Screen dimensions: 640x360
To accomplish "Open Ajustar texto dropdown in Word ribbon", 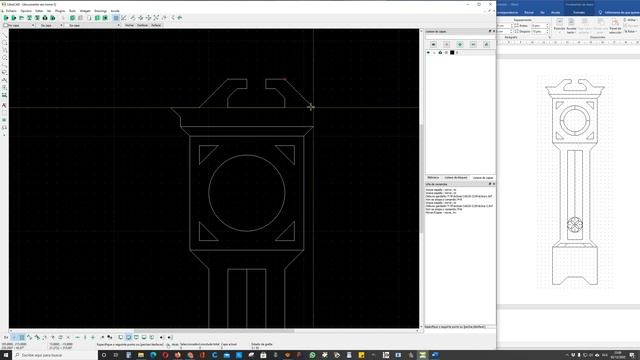I will 571,25.
